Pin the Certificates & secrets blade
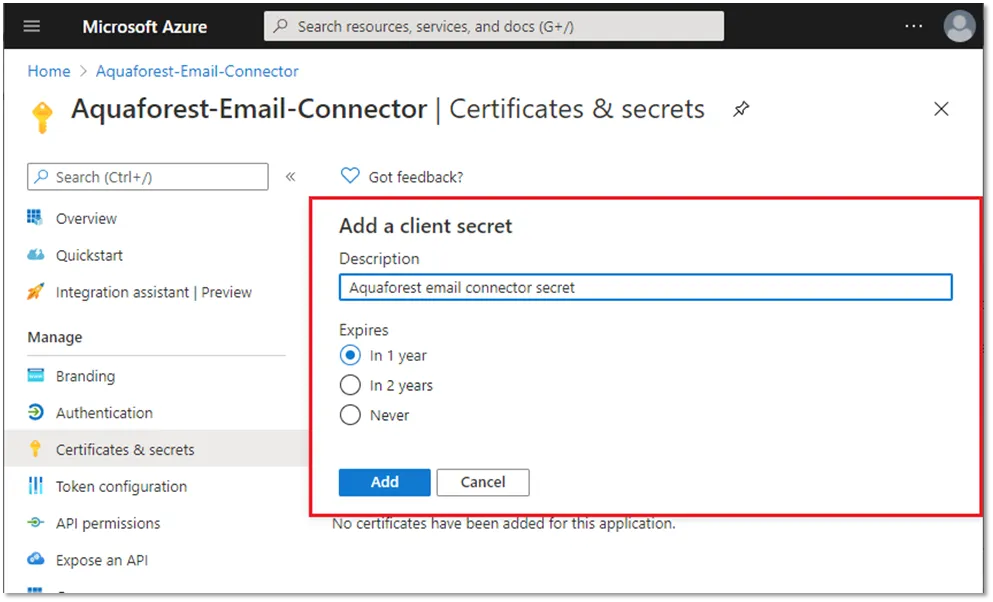This screenshot has width=993, height=602. click(741, 109)
